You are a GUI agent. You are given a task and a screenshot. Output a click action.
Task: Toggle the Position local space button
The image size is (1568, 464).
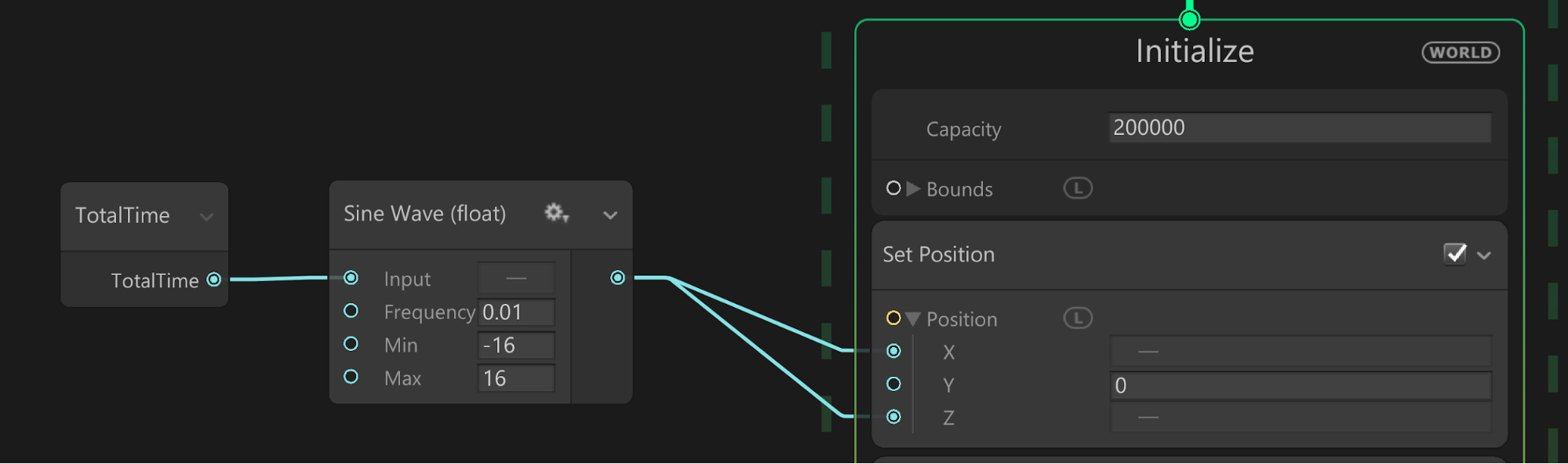click(x=1077, y=318)
